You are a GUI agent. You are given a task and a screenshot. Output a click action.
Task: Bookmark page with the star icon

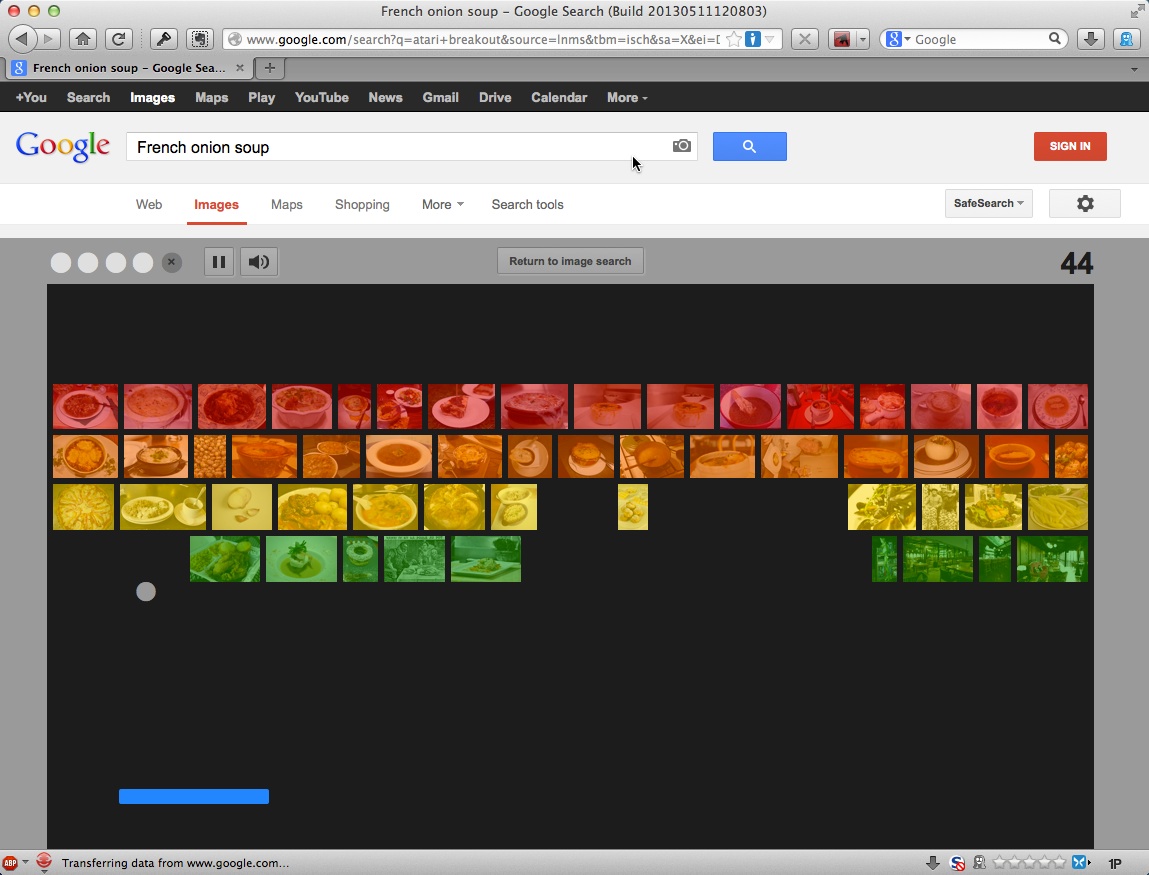pyautogui.click(x=734, y=39)
